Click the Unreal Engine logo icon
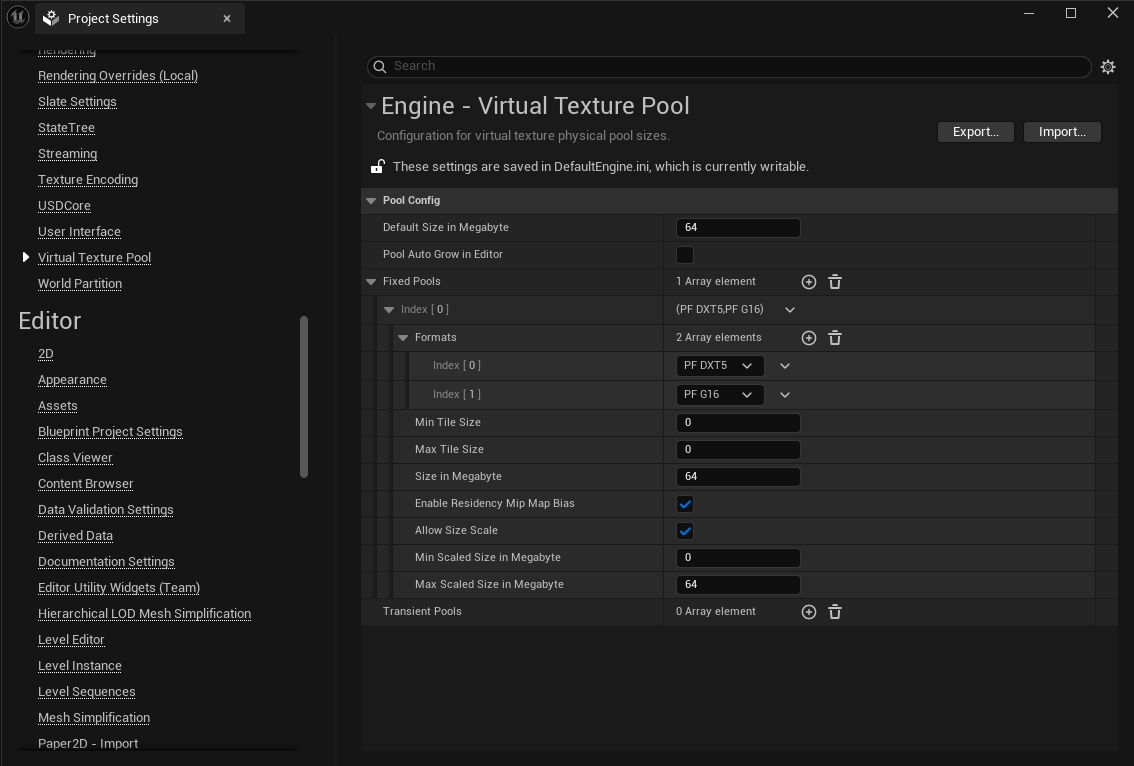The image size is (1134, 766). point(18,18)
